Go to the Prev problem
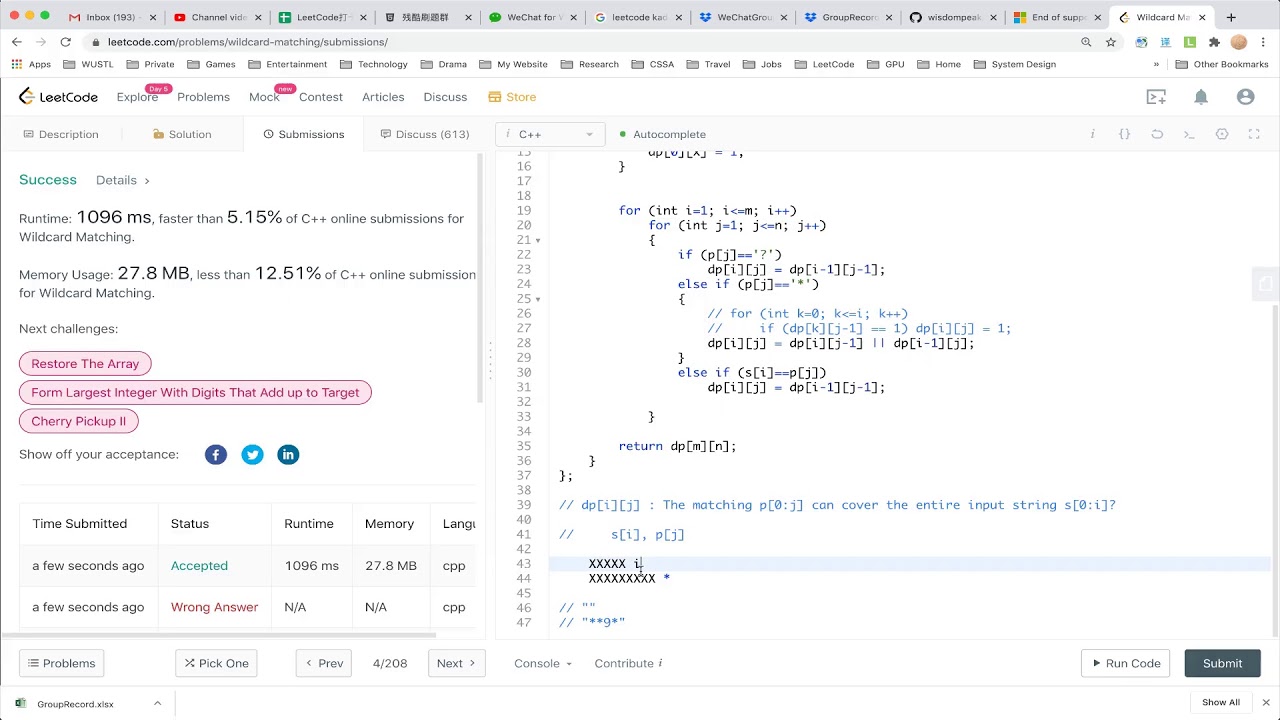 (x=324, y=663)
